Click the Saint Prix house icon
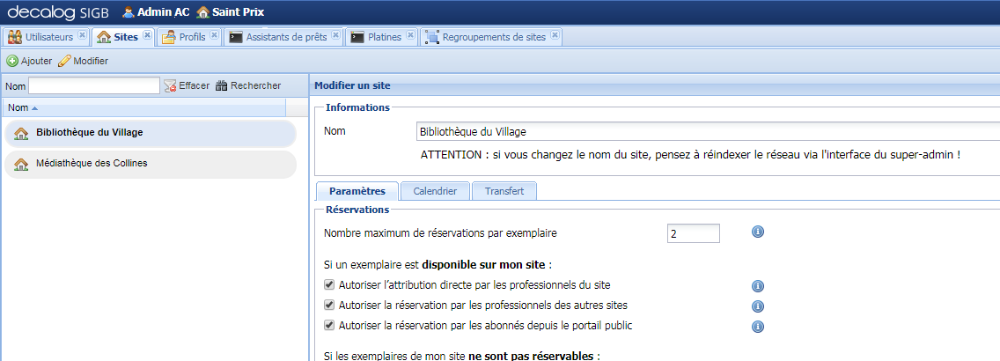 (x=203, y=12)
